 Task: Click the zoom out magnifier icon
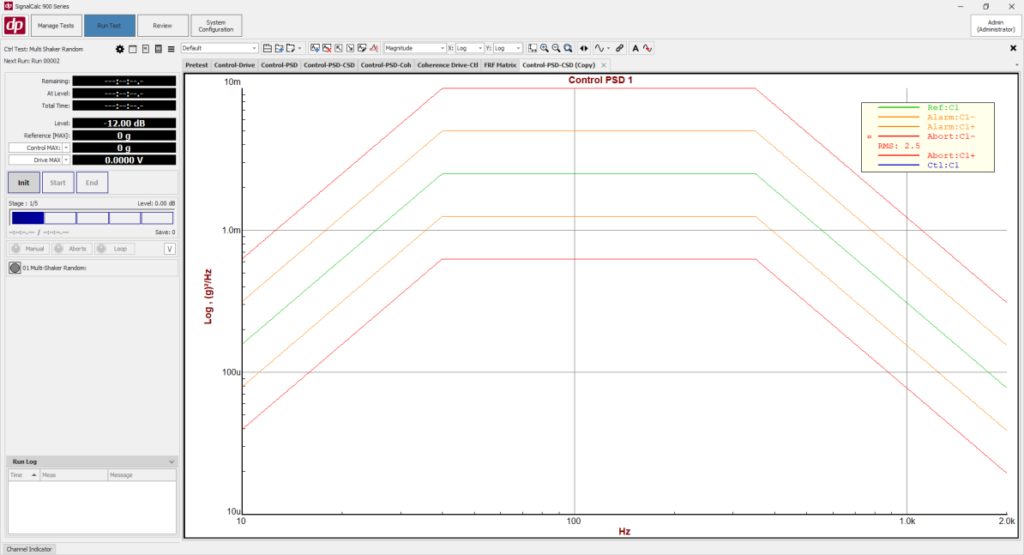point(556,48)
